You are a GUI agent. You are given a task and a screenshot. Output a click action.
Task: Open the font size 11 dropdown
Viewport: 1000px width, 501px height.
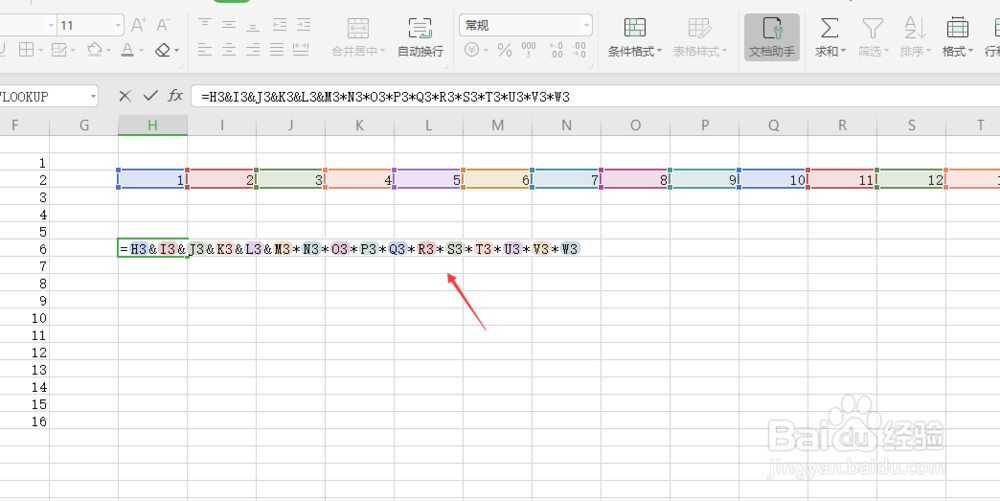[119, 25]
